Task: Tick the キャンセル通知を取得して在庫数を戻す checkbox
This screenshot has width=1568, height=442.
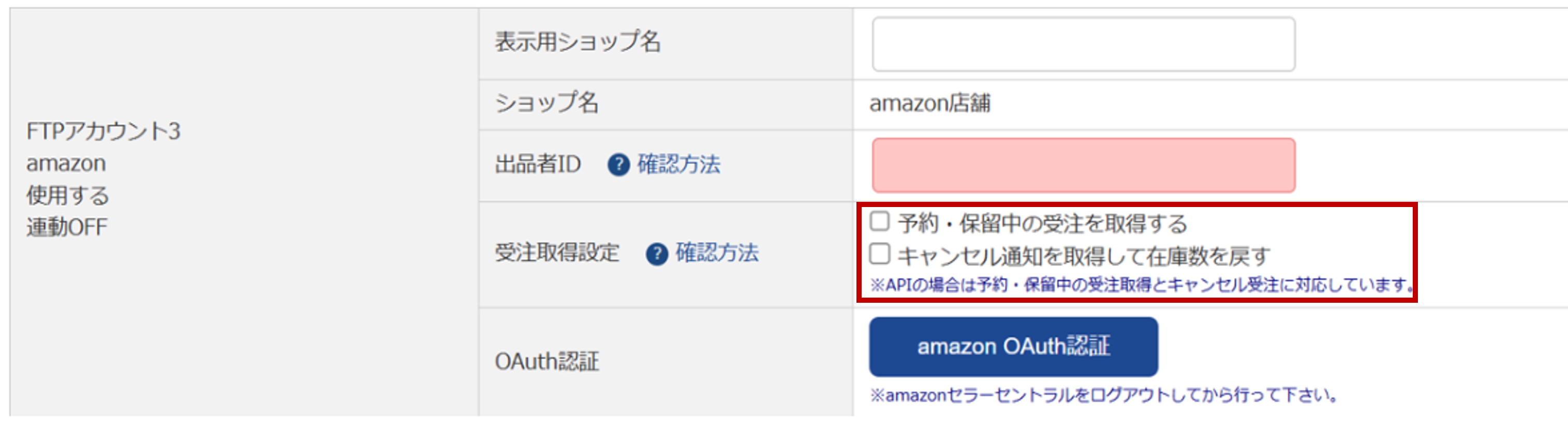Action: 880,254
